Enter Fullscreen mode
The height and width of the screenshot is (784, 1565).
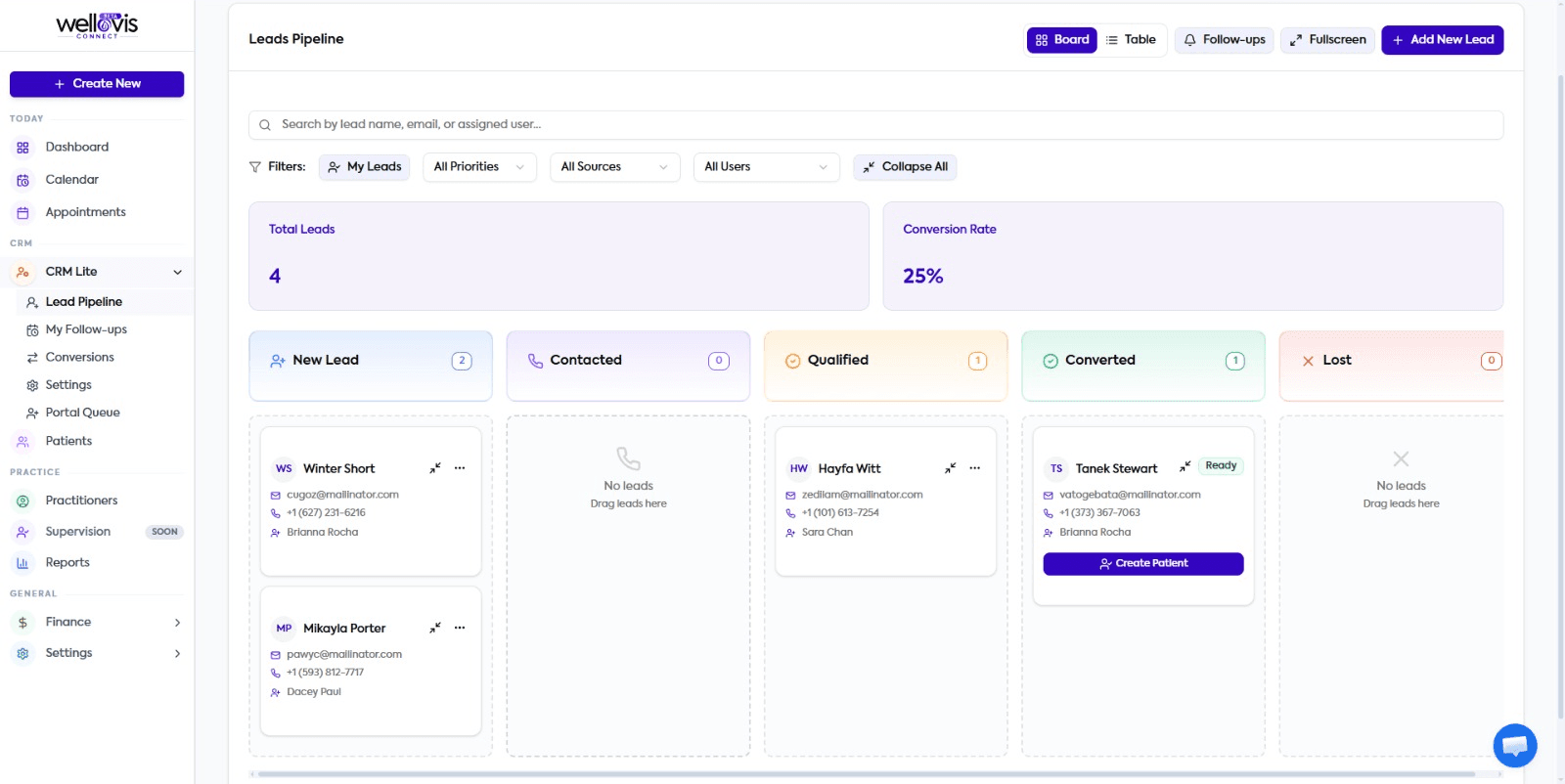(x=1327, y=40)
